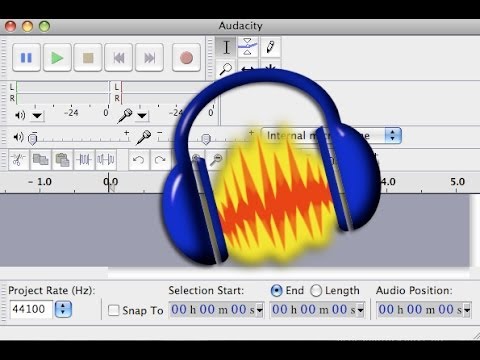Click the 'Project Rate (Hz):' label
Image resolution: width=480 pixels, height=360 pixels.
coord(52,291)
